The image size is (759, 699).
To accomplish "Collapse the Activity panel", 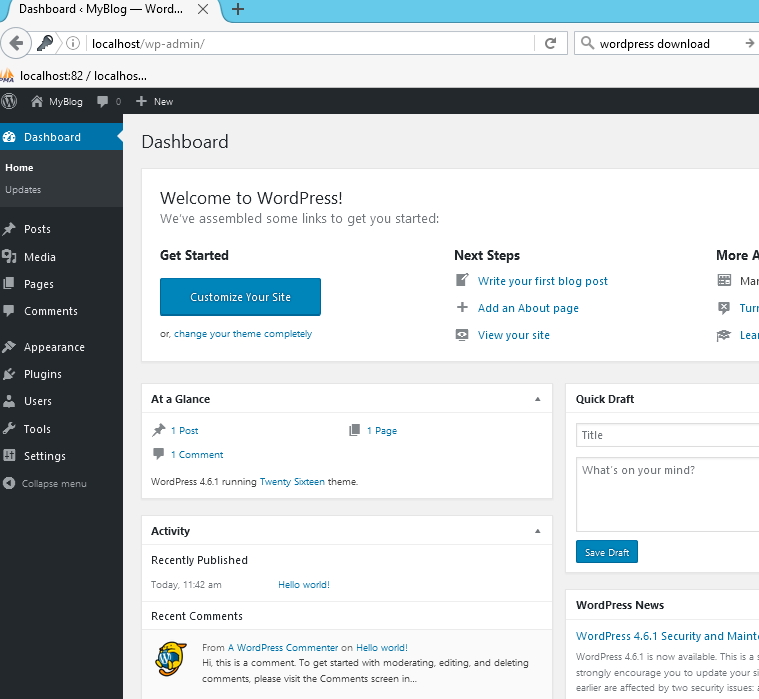I will point(537,531).
